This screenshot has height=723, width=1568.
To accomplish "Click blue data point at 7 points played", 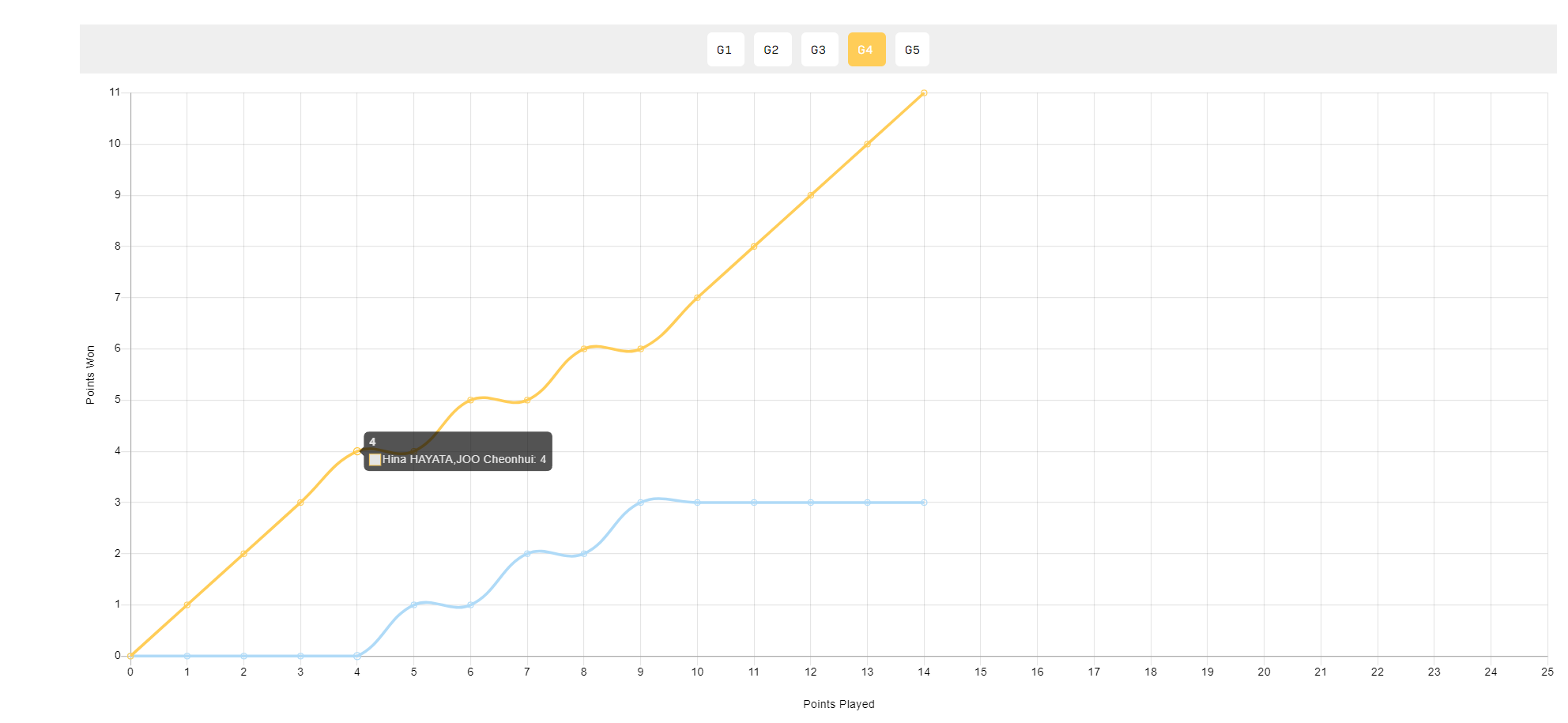I will tap(527, 554).
